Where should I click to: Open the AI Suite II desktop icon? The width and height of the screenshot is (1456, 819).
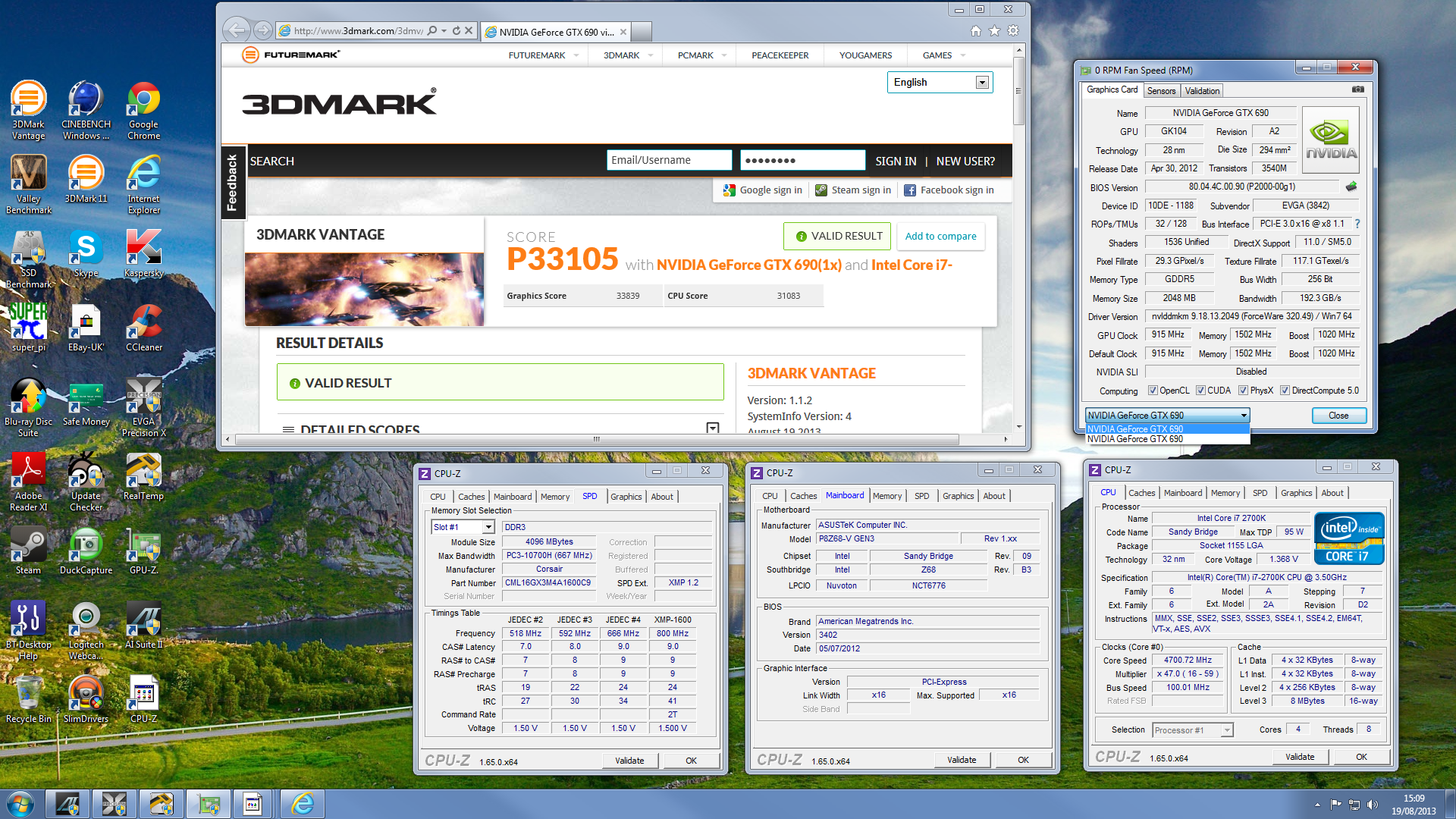[143, 626]
